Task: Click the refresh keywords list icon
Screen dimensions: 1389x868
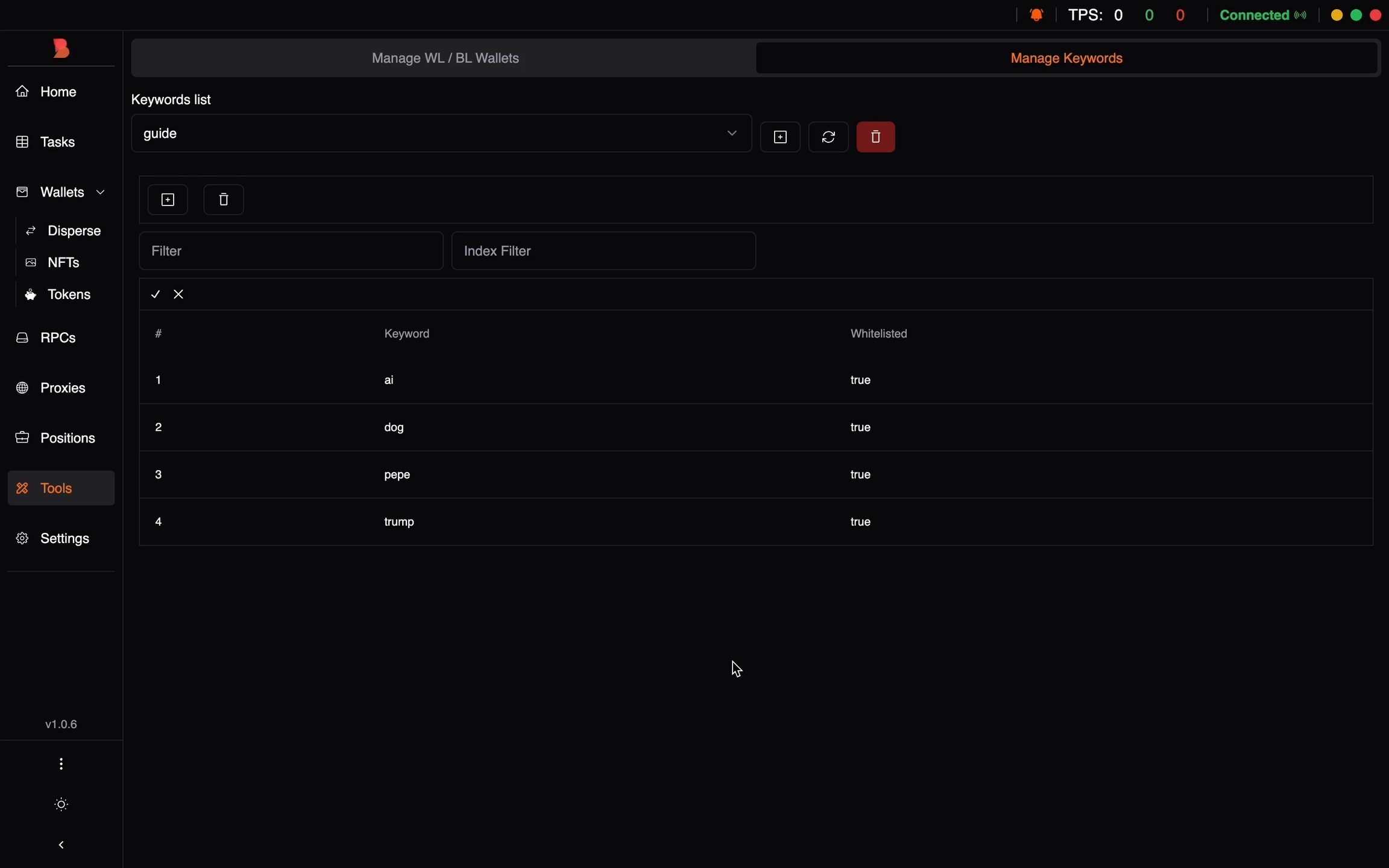Action: 828,137
